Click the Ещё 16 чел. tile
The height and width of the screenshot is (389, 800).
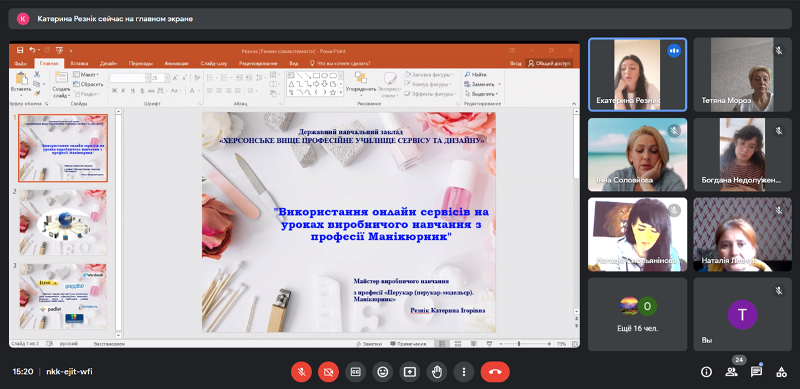(x=637, y=314)
